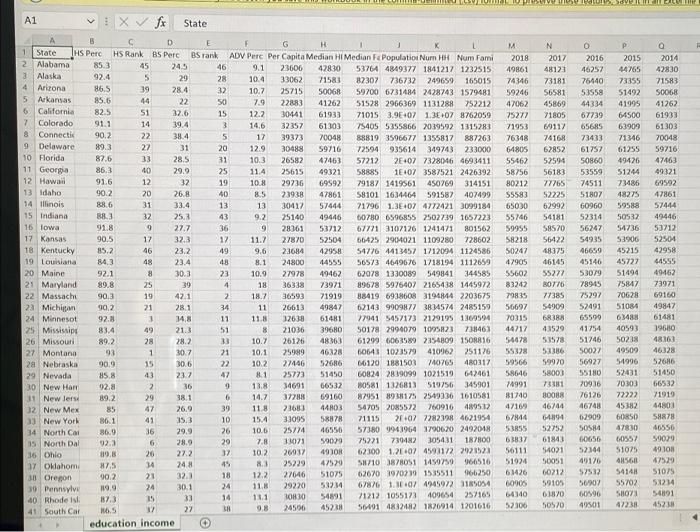700x532 pixels.
Task: Select the education_income sheet tab
Action: [132, 523]
